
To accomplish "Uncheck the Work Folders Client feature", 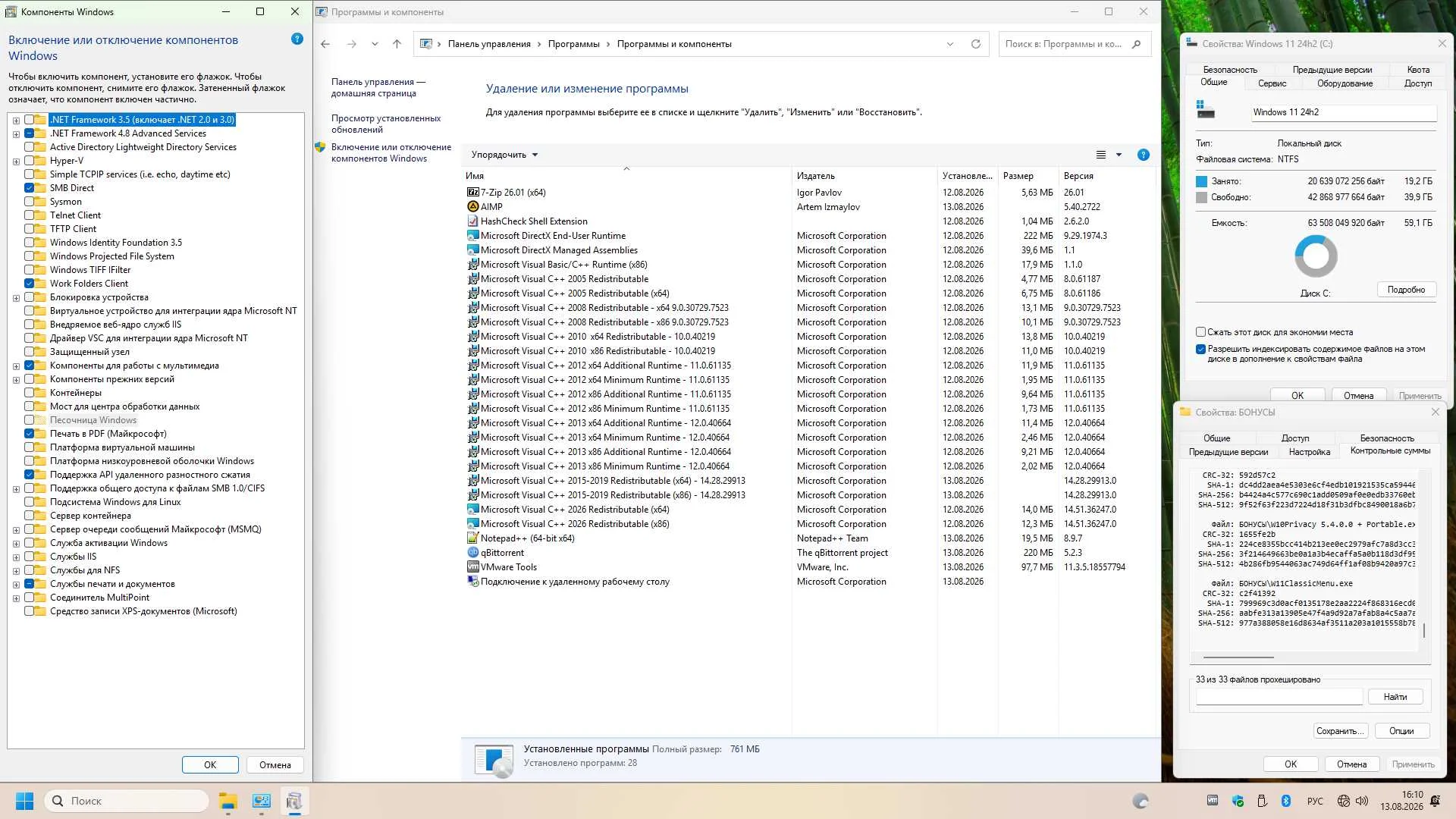I will click(29, 284).
